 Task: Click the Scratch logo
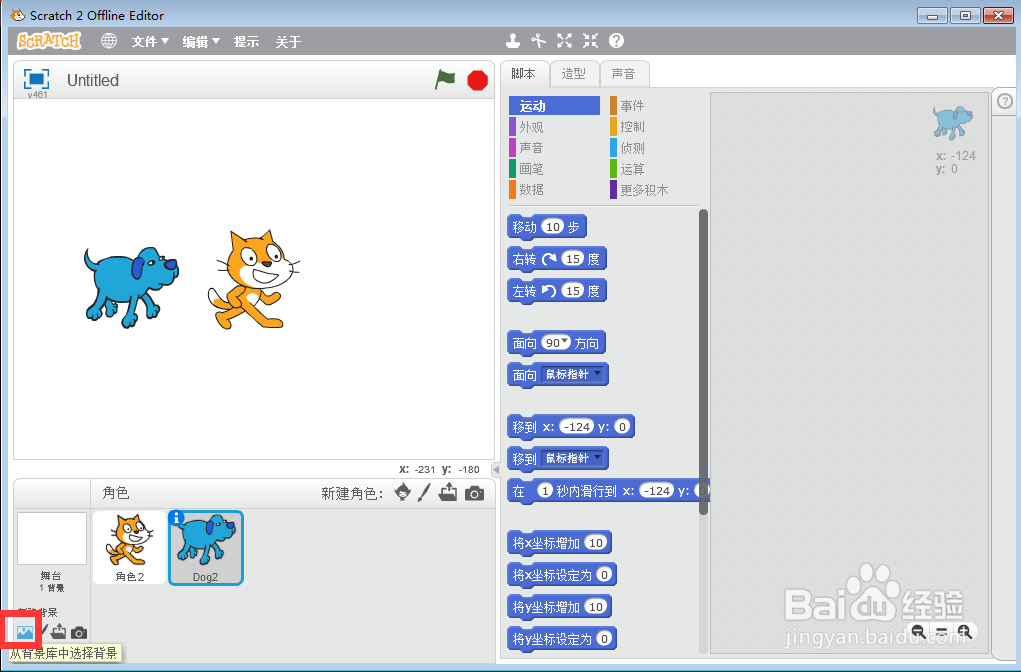pos(49,41)
